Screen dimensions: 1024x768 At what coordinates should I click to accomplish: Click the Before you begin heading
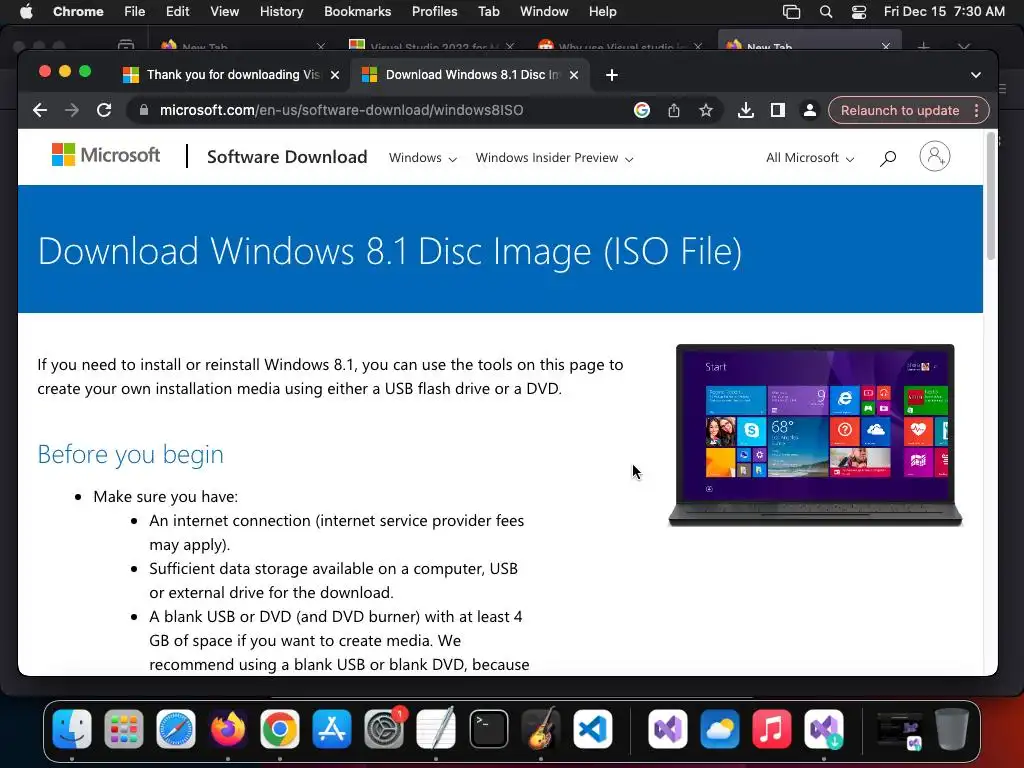[131, 455]
